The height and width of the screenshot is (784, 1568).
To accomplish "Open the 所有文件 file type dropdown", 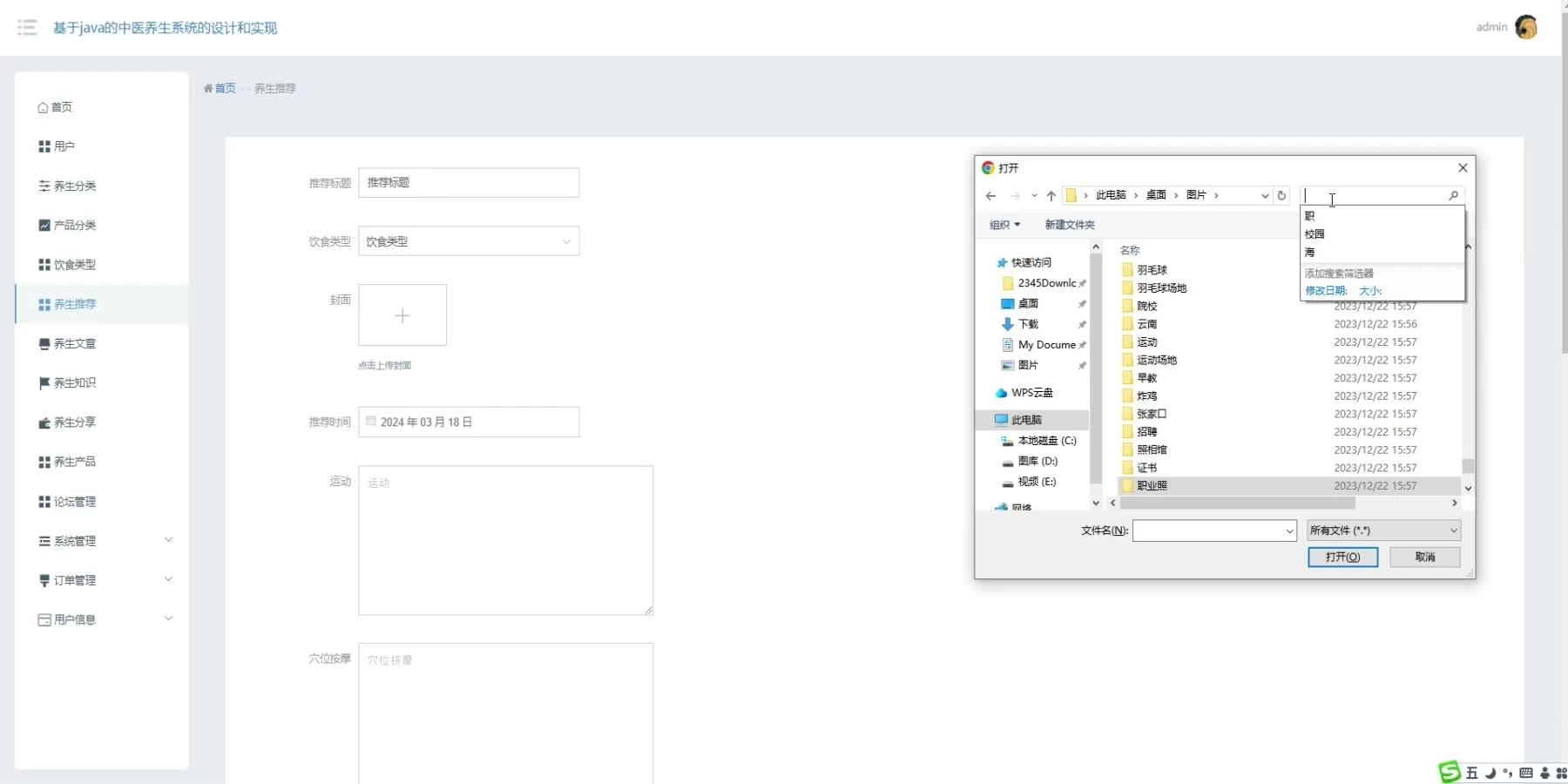I will click(1384, 531).
